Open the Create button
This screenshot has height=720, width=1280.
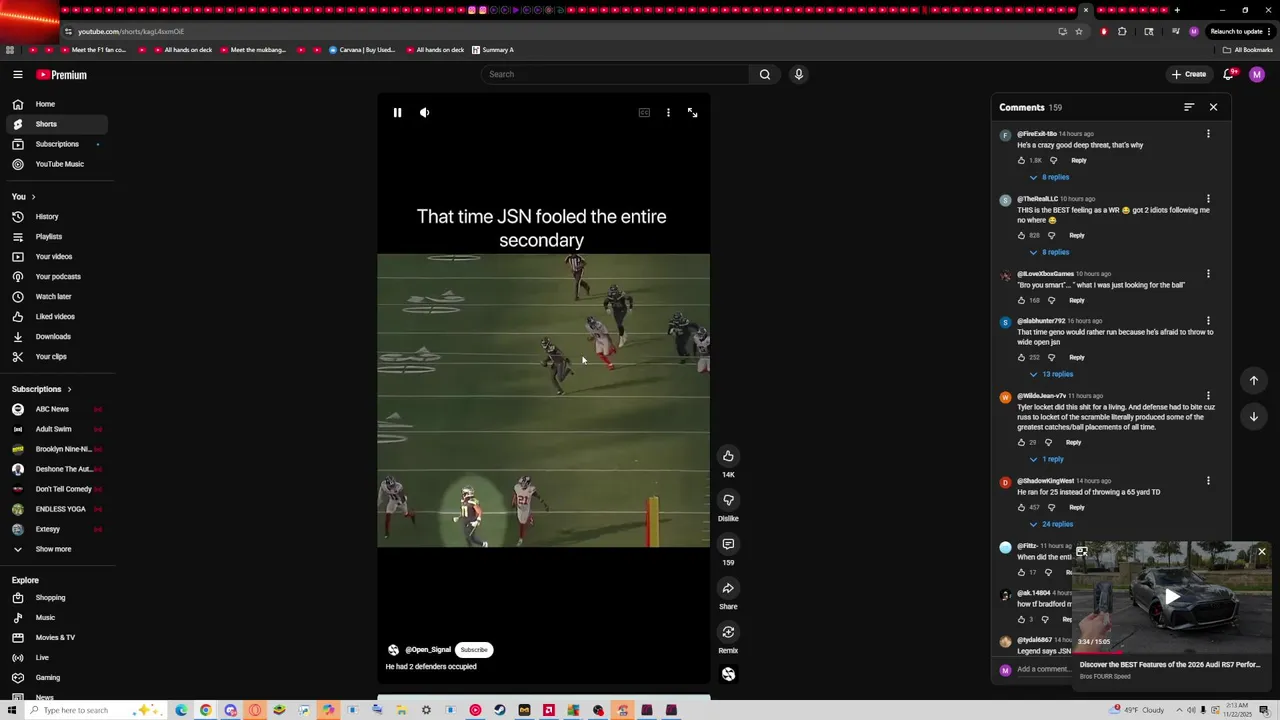pyautogui.click(x=1189, y=74)
